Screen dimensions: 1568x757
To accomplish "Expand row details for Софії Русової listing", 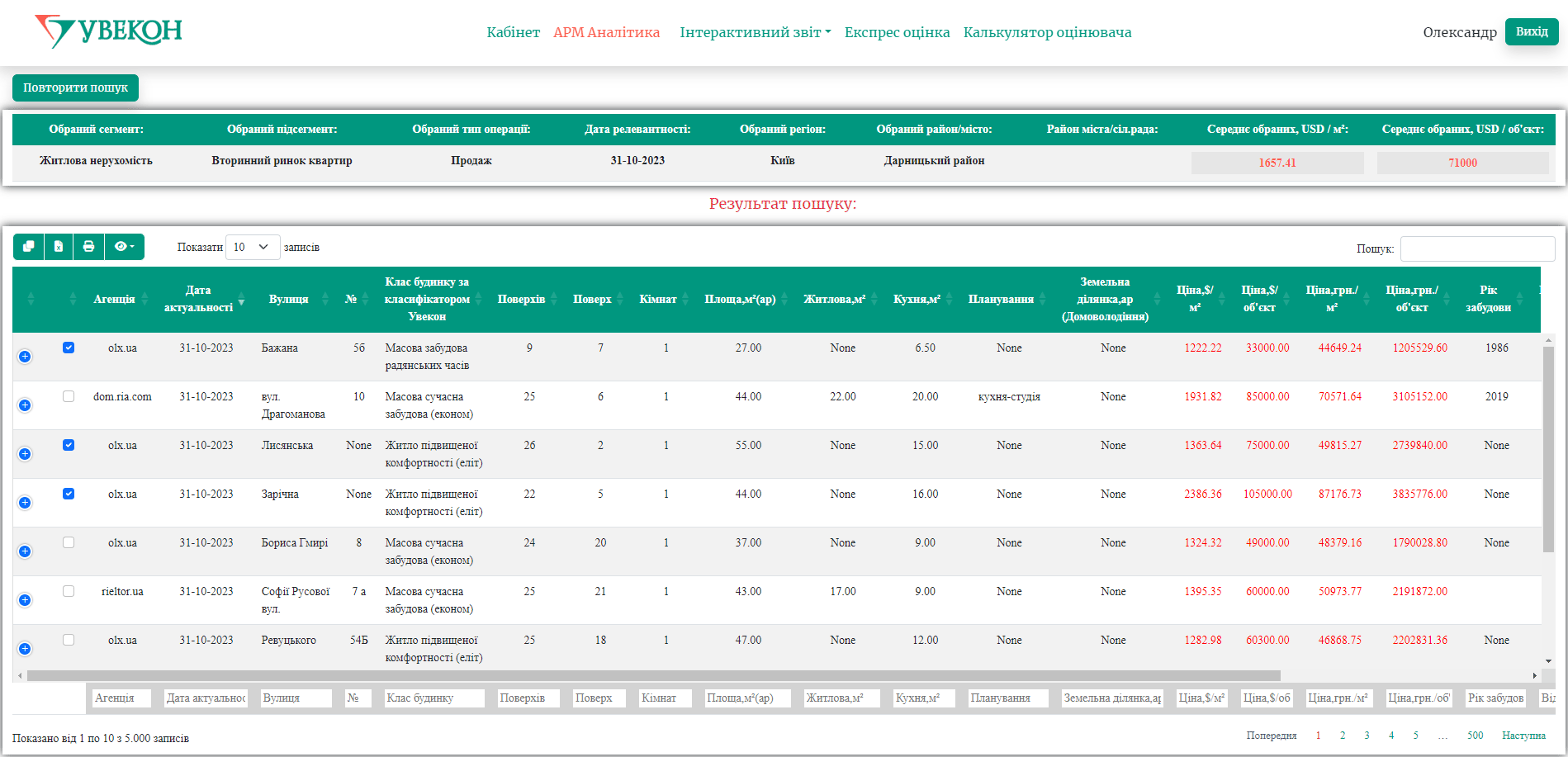I will point(25,600).
